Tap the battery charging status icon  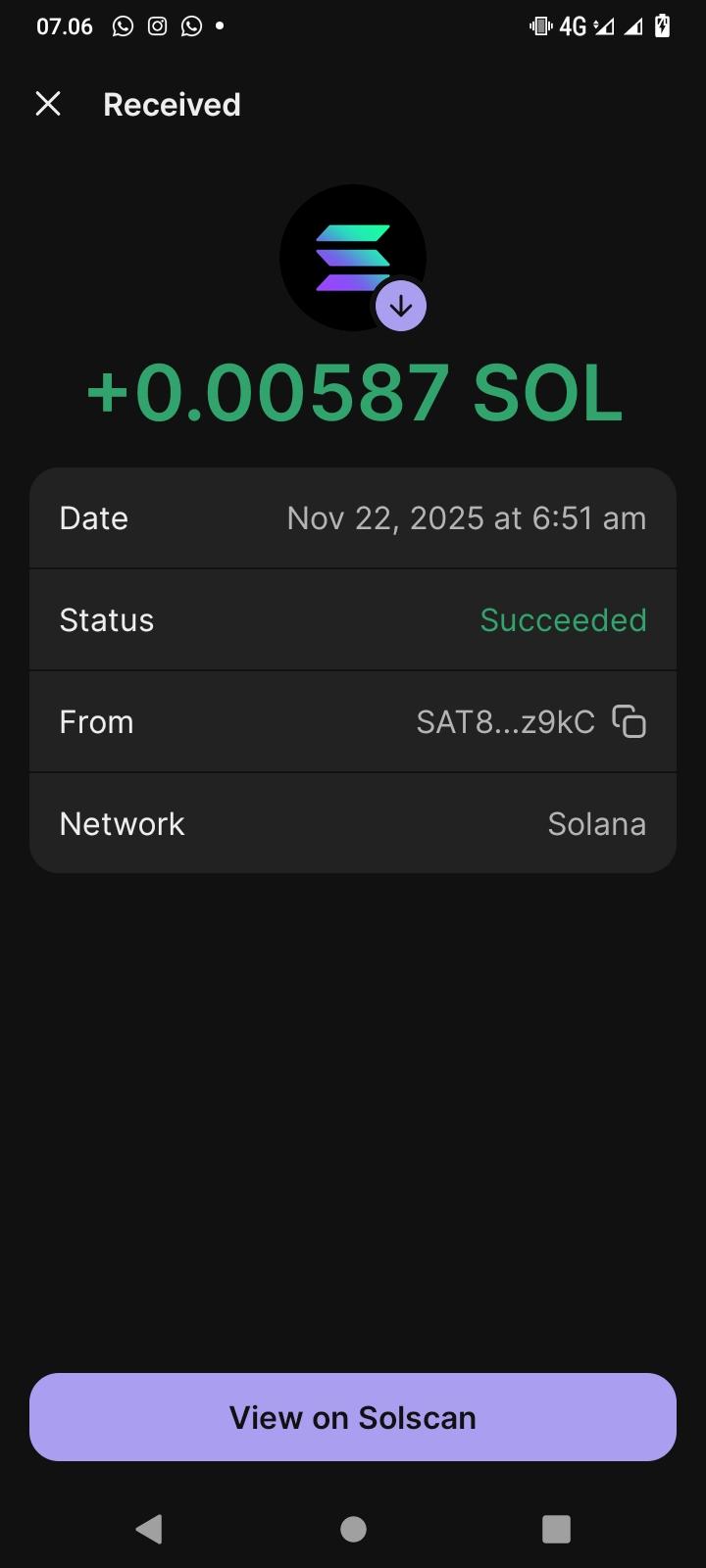[663, 26]
